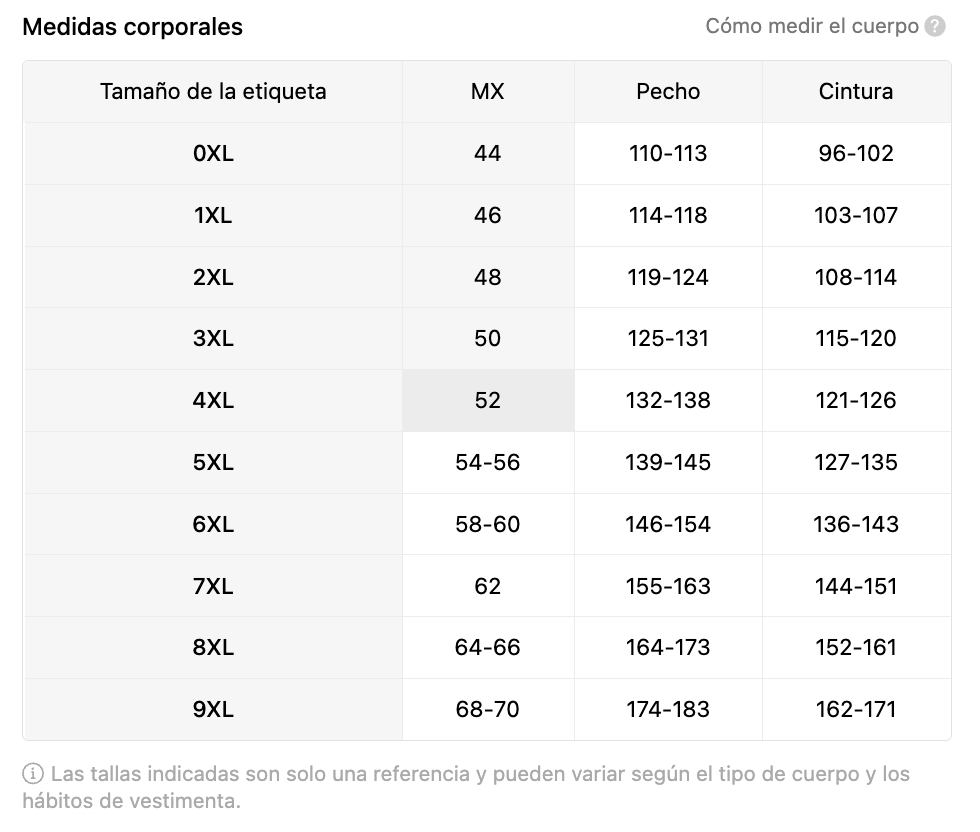Select the 3XL size row label

coord(213,339)
